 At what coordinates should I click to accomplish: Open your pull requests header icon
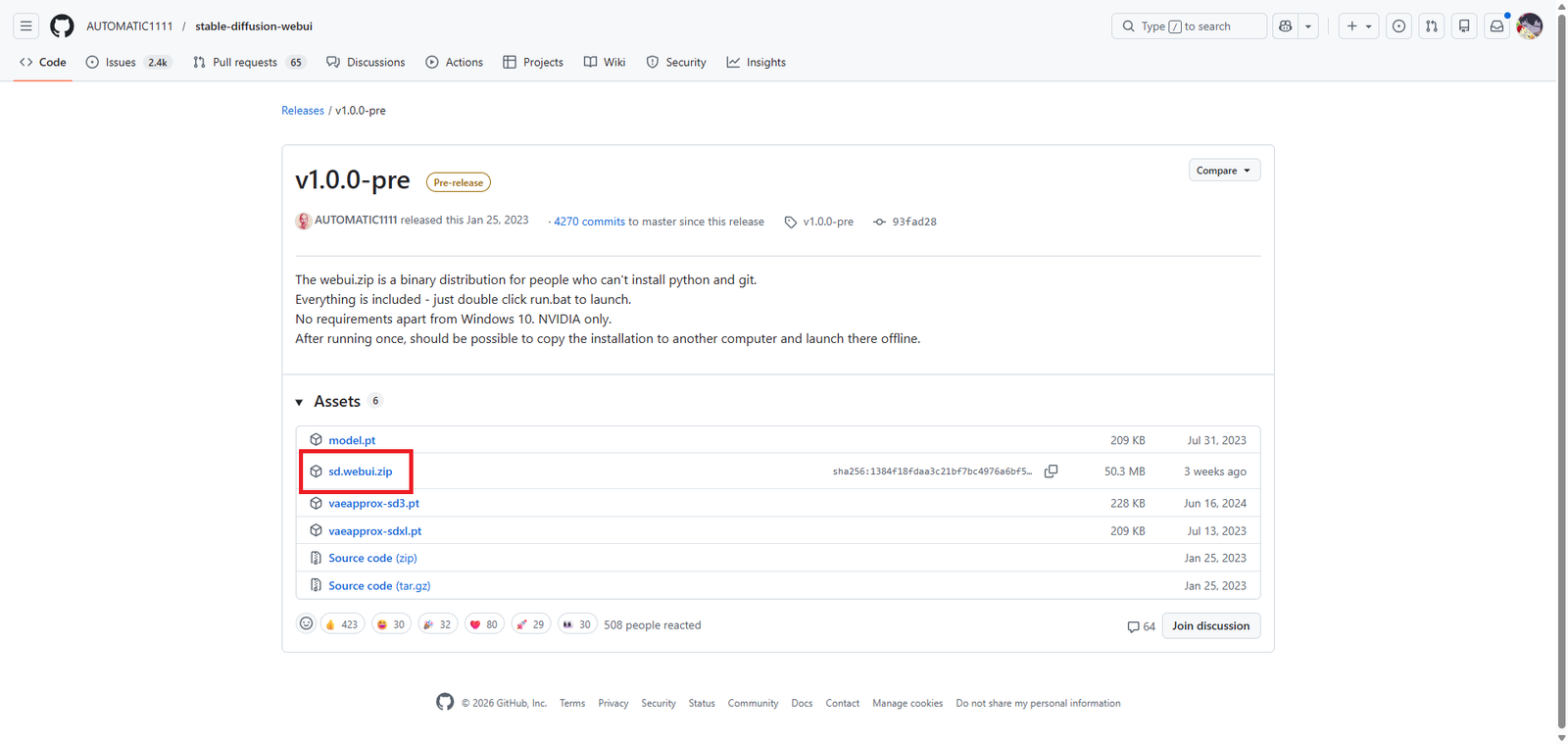tap(1432, 26)
